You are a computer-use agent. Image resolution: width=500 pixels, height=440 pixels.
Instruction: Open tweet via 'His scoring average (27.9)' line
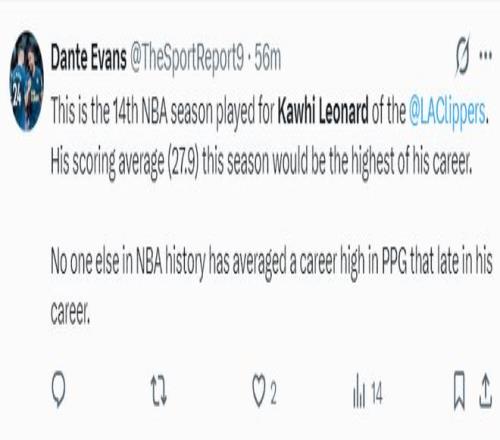261,162
